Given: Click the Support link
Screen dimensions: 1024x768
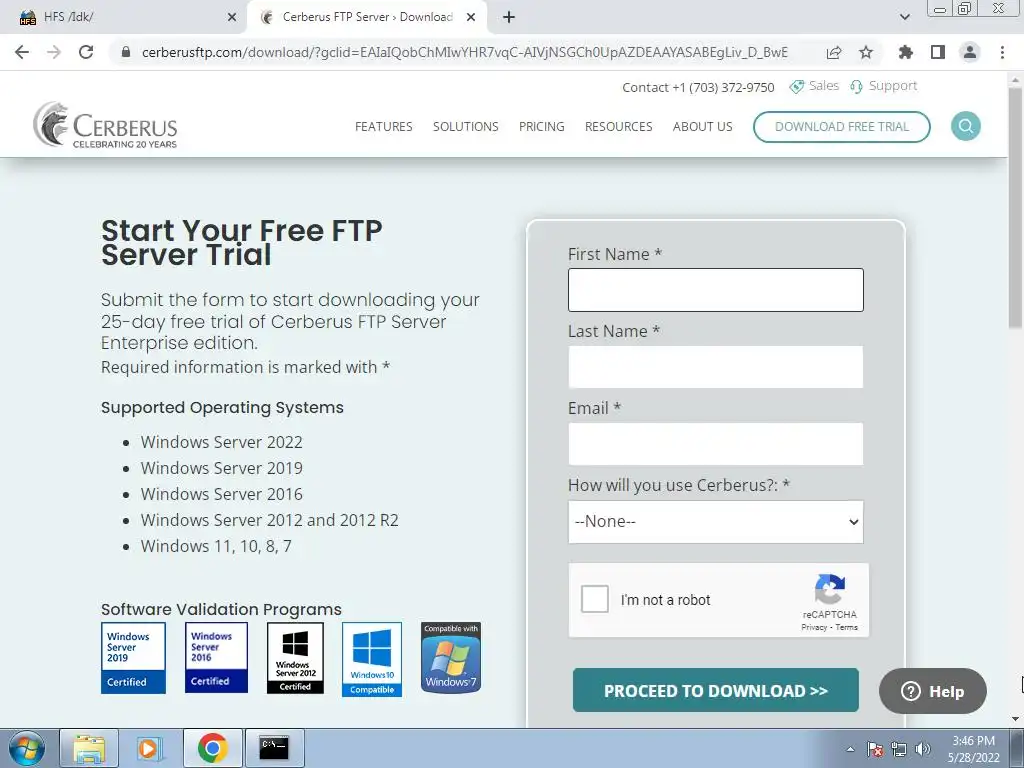Looking at the screenshot, I should coord(893,86).
